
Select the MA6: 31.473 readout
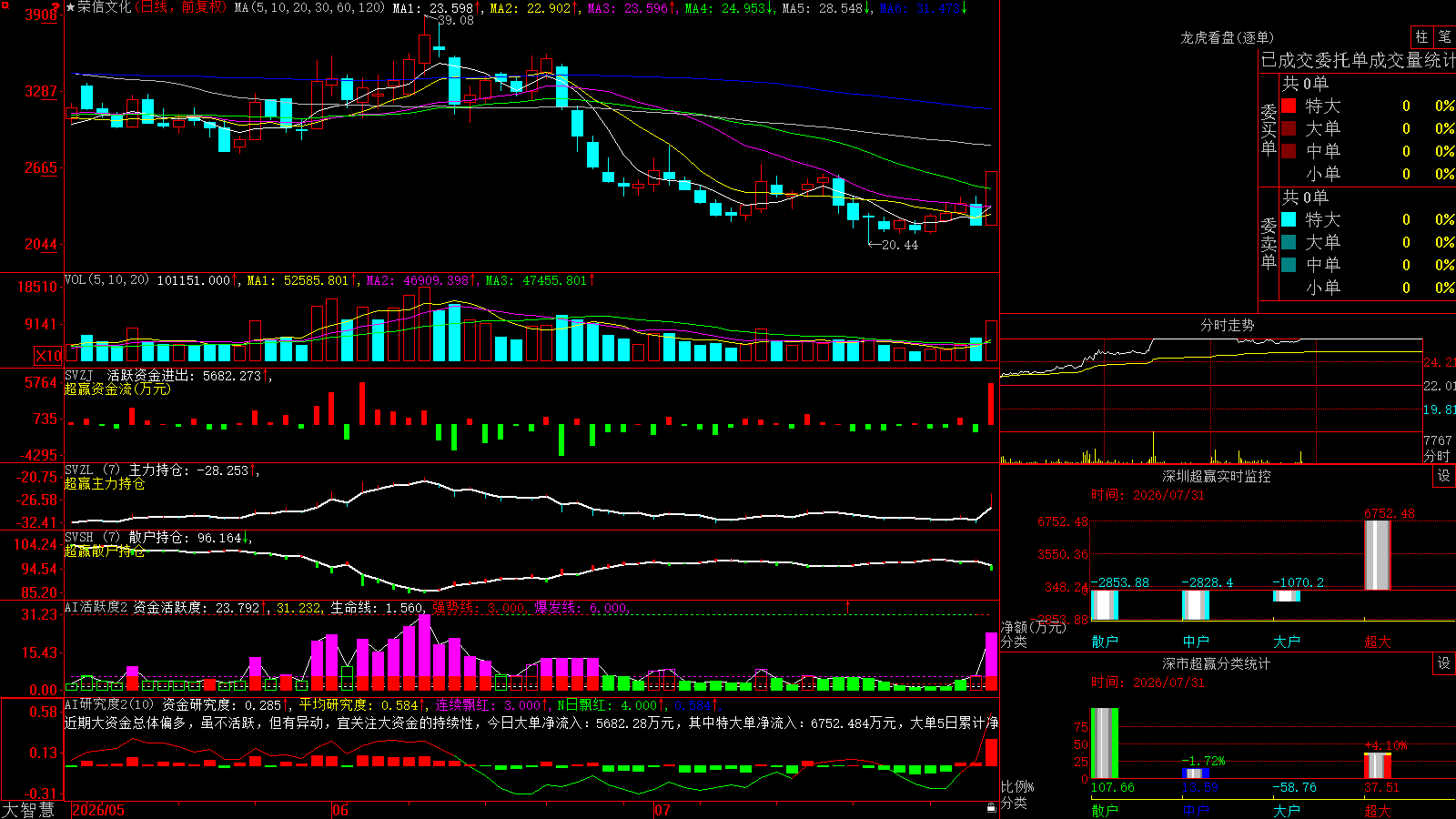[923, 8]
